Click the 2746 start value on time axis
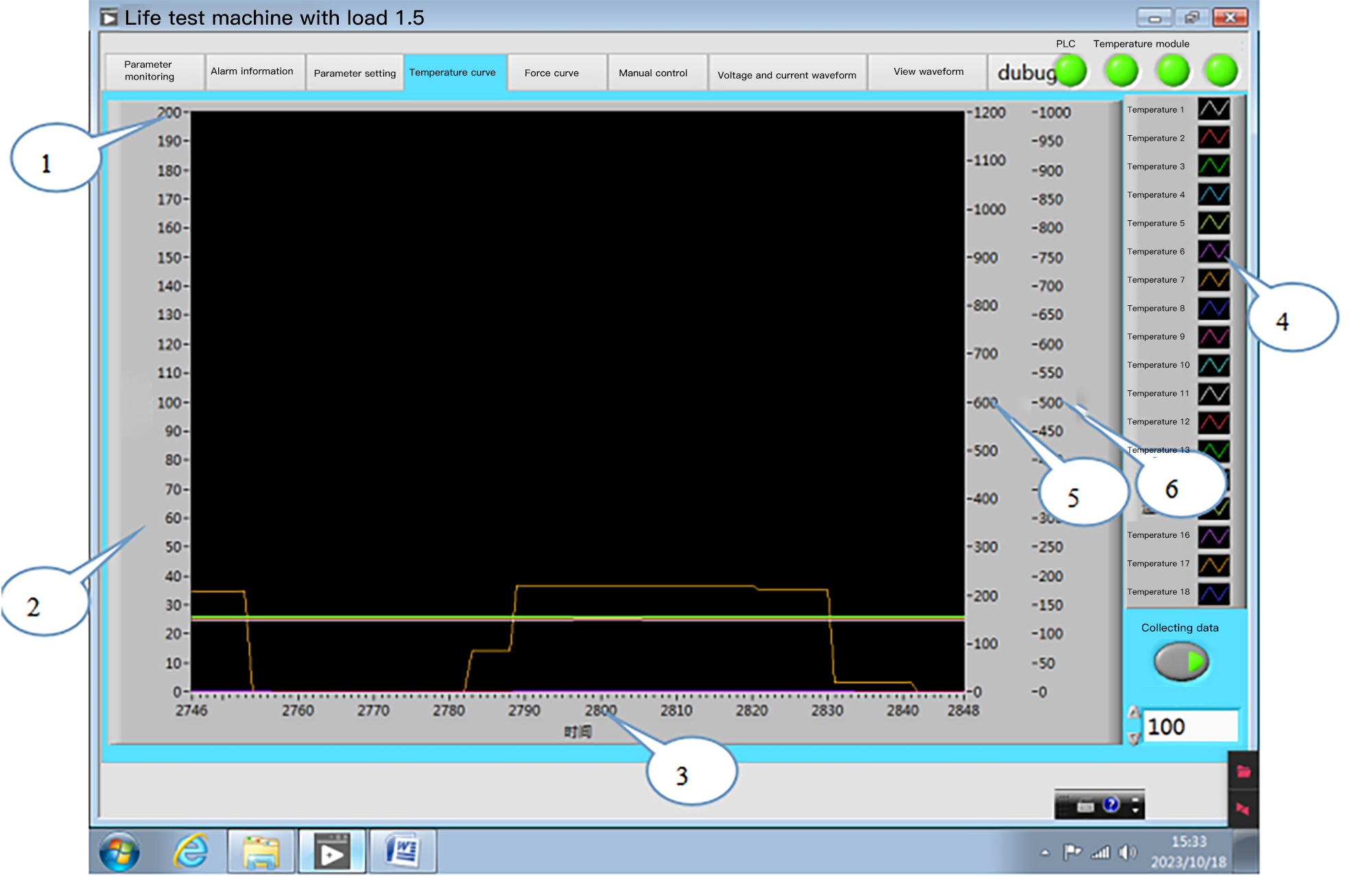 click(x=191, y=711)
